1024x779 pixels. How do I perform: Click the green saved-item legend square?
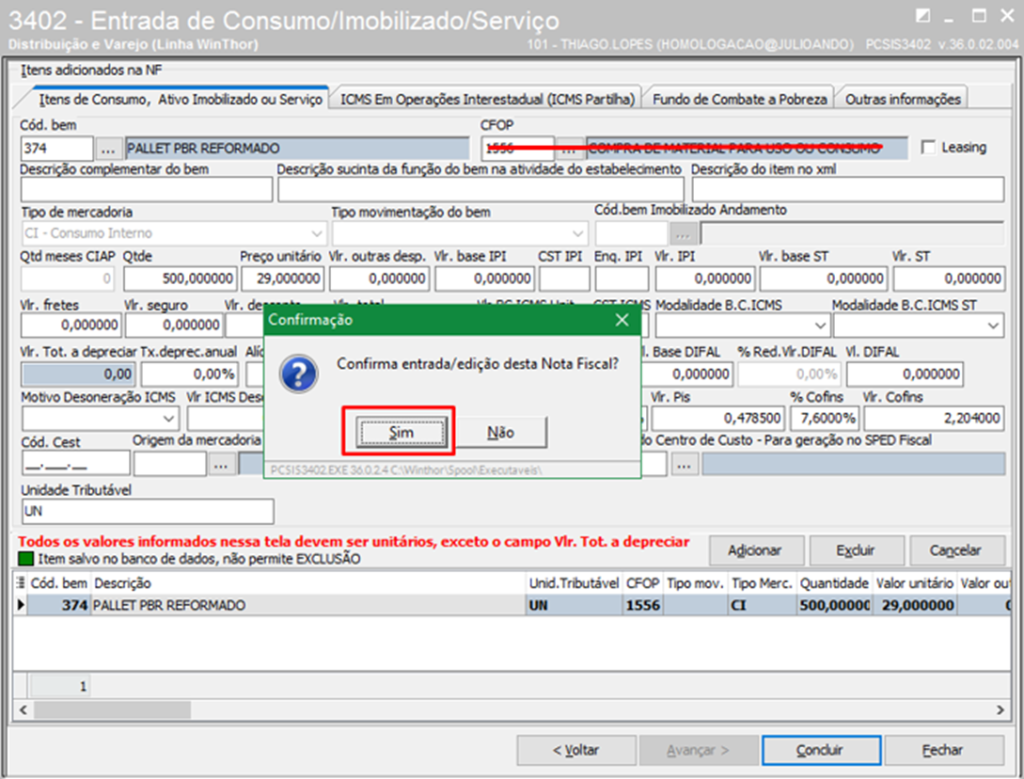[x=26, y=559]
